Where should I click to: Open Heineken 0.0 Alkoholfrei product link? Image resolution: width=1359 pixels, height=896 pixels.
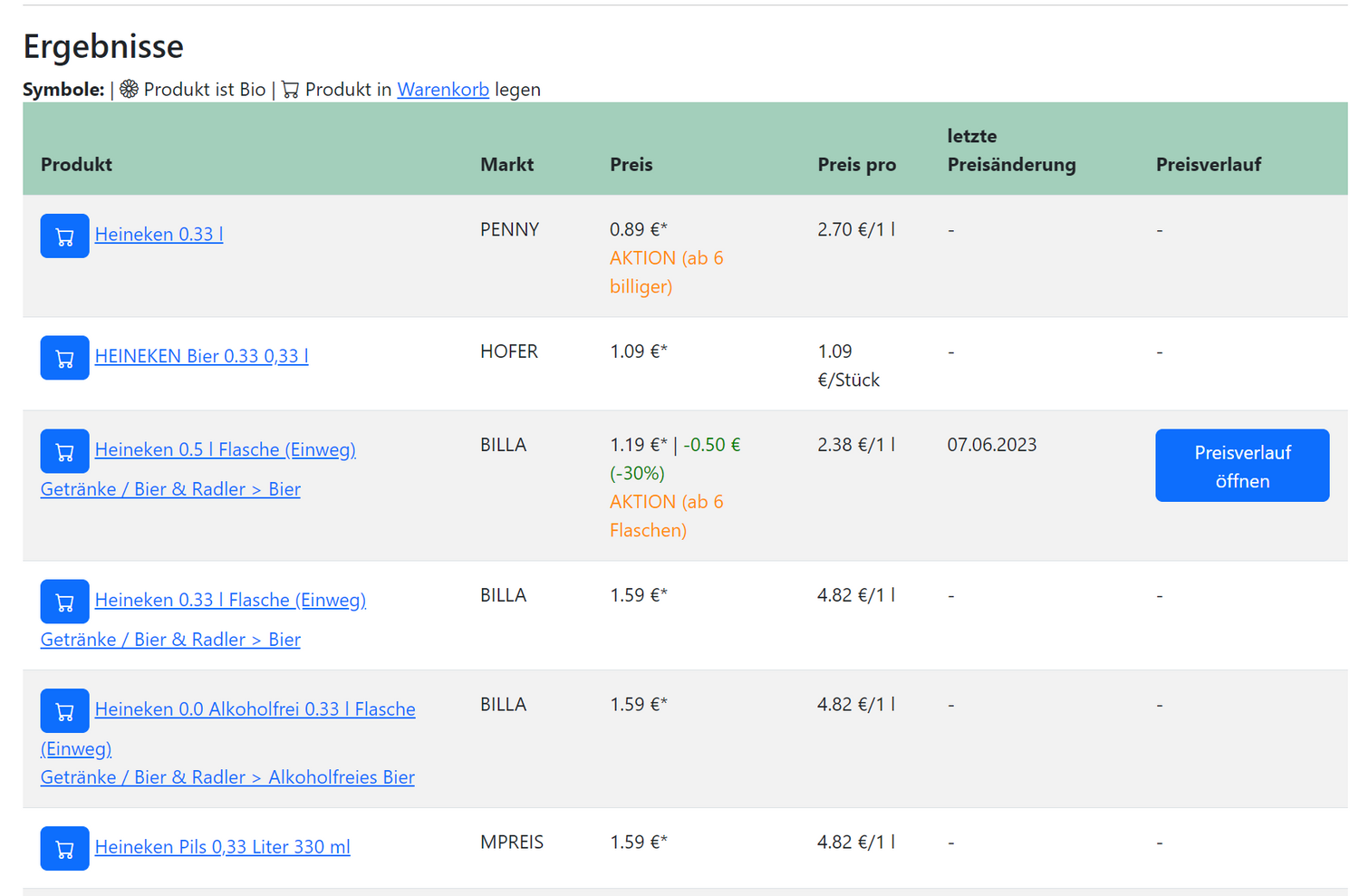[255, 709]
